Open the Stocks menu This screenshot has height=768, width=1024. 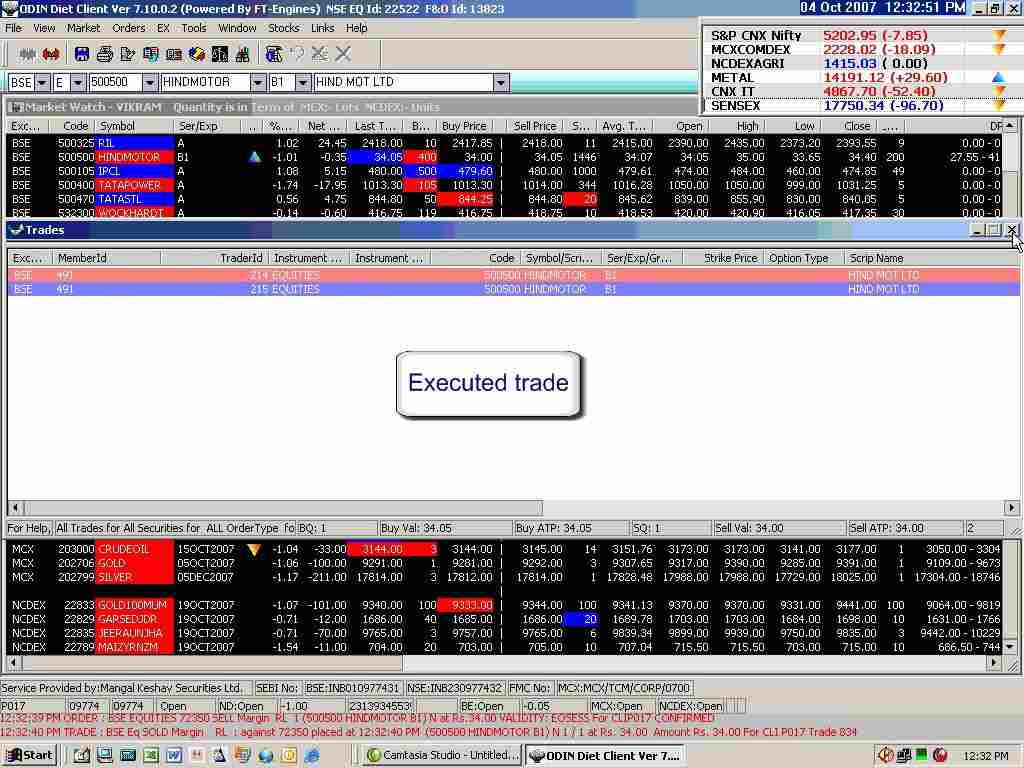click(283, 28)
